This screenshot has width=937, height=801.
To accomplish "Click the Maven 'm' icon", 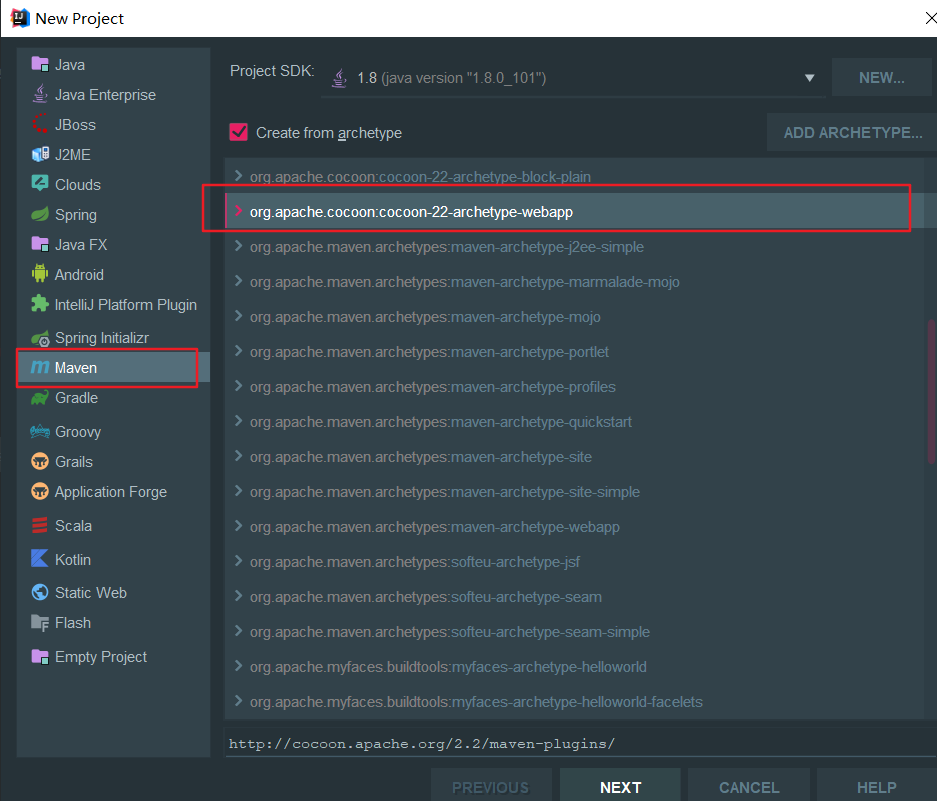I will tap(40, 367).
